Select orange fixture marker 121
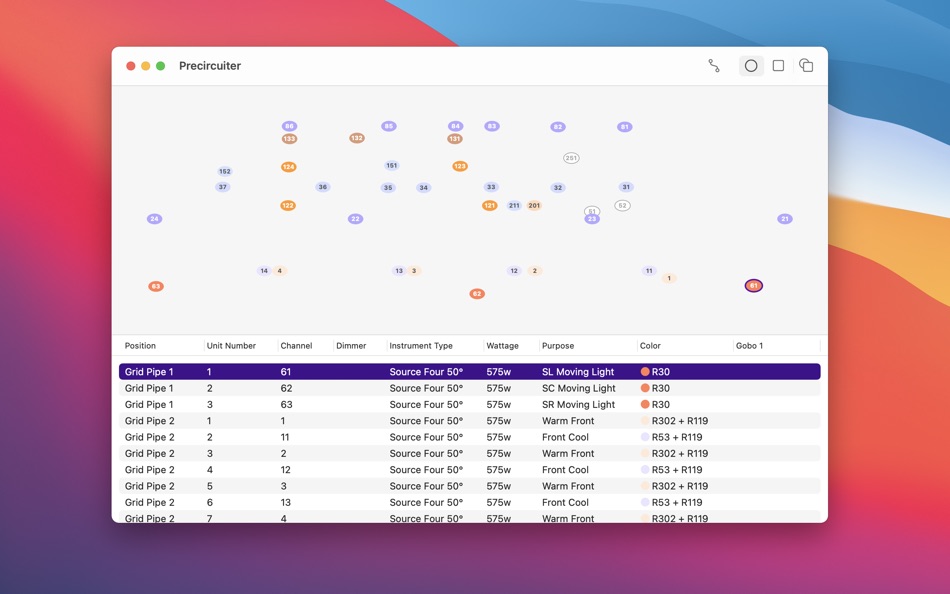Screen dimensions: 950x594 pyautogui.click(x=490, y=205)
